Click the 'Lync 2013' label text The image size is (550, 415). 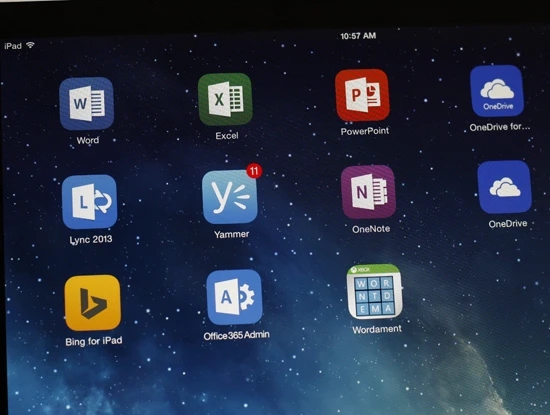point(91,240)
